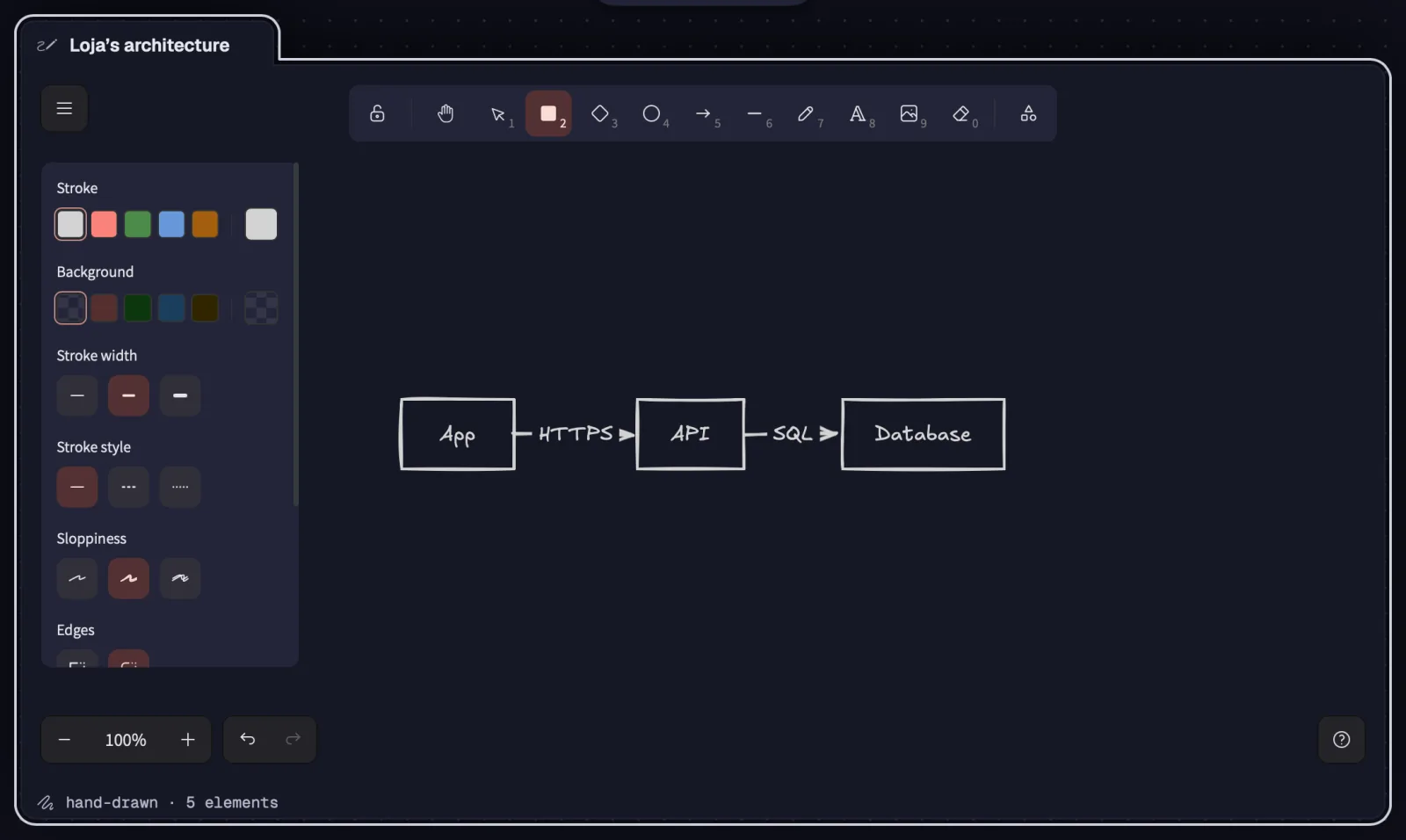Open the hamburger main menu
This screenshot has width=1406, height=840.
pos(64,108)
